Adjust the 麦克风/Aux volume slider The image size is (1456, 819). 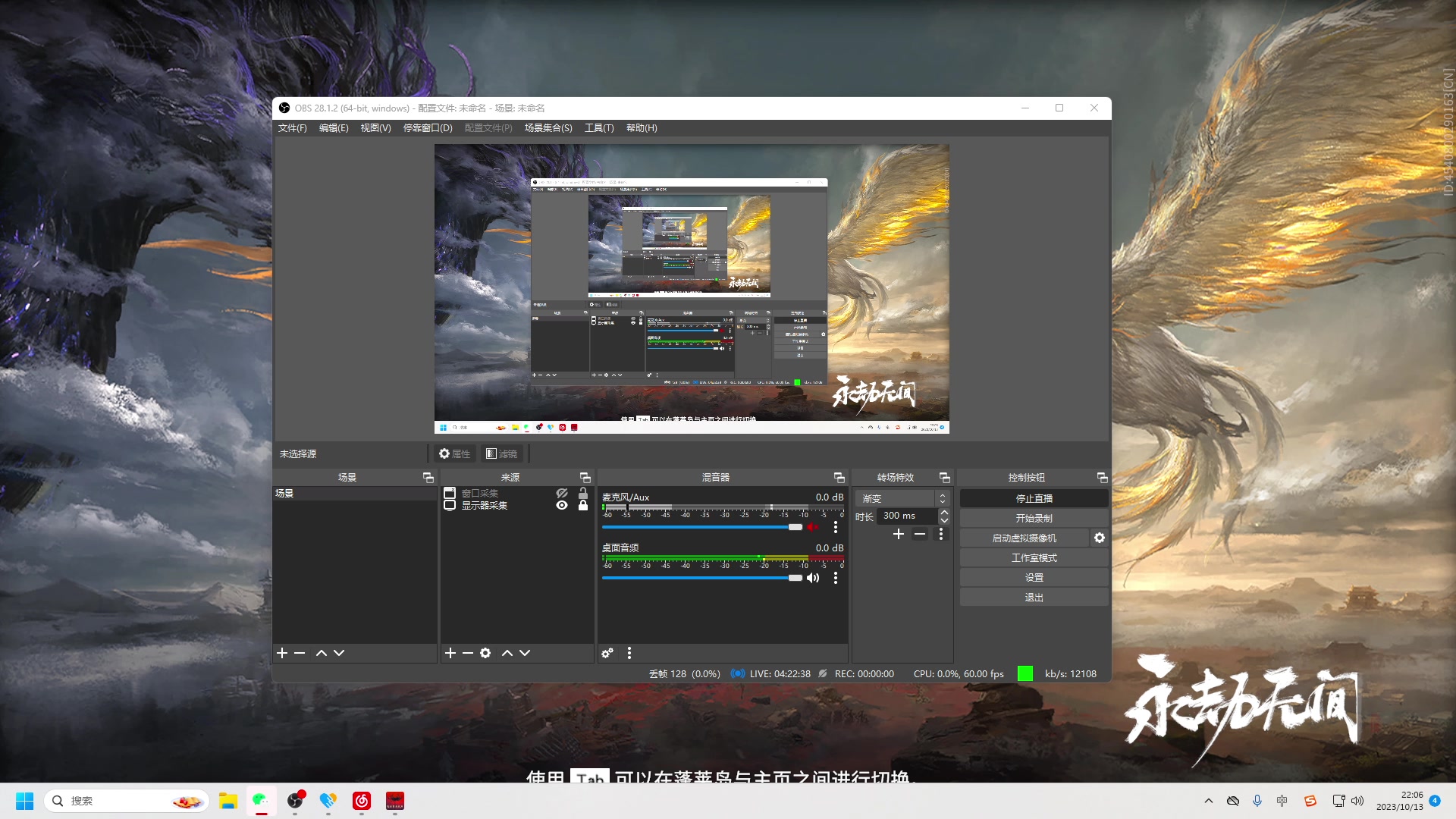(702, 527)
